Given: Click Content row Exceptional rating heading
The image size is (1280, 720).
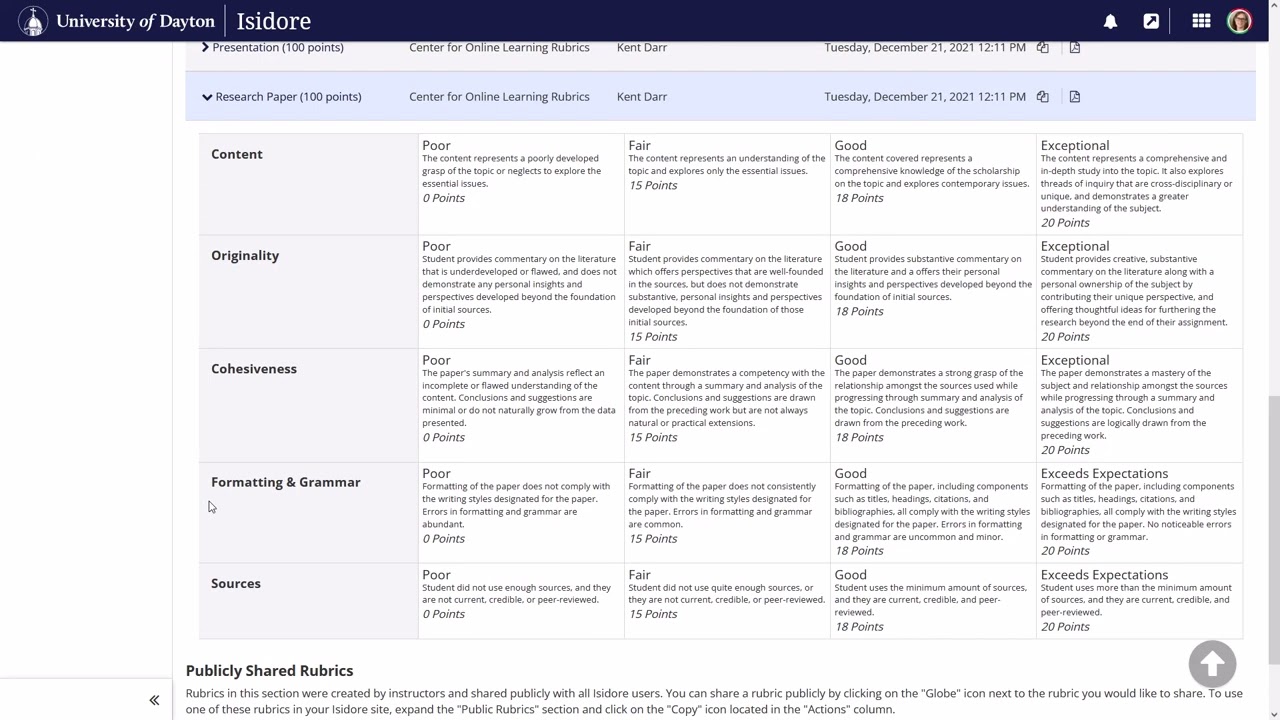Looking at the screenshot, I should [1075, 145].
